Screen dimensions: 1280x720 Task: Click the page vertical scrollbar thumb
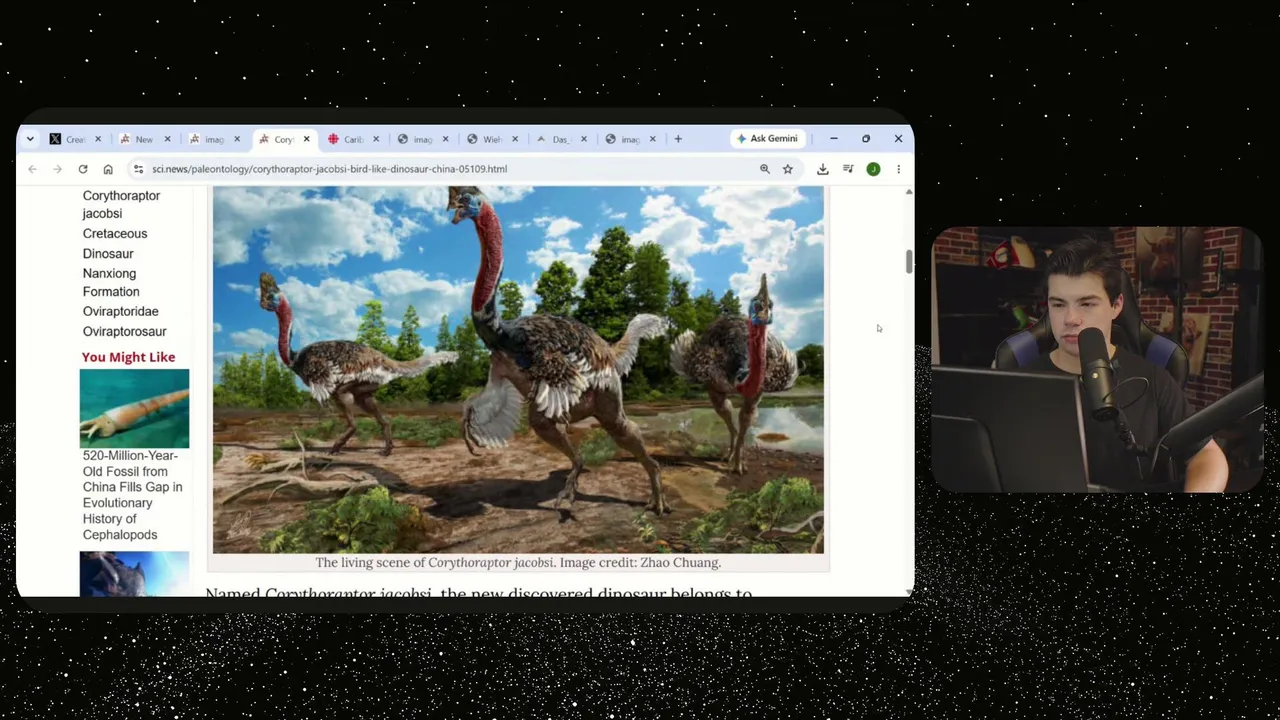909,261
